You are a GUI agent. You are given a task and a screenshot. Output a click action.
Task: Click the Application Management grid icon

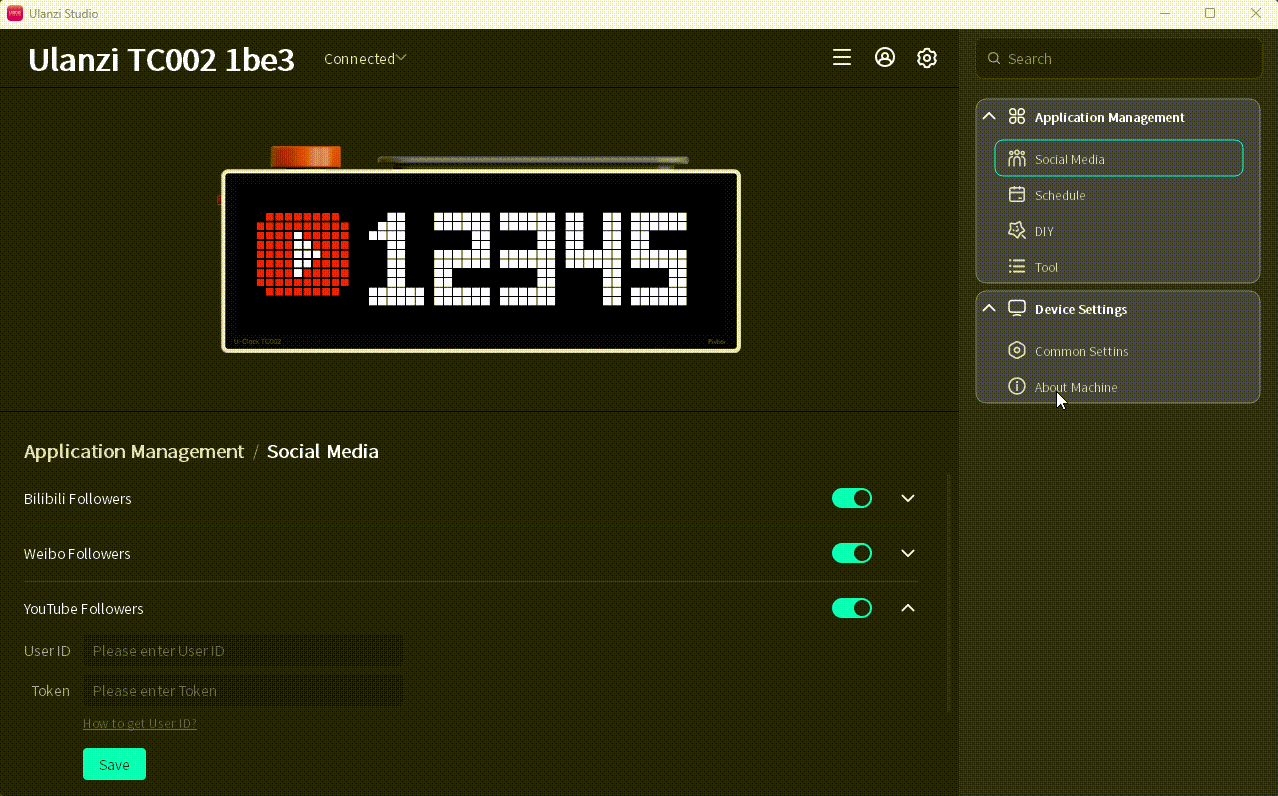[x=1017, y=117]
